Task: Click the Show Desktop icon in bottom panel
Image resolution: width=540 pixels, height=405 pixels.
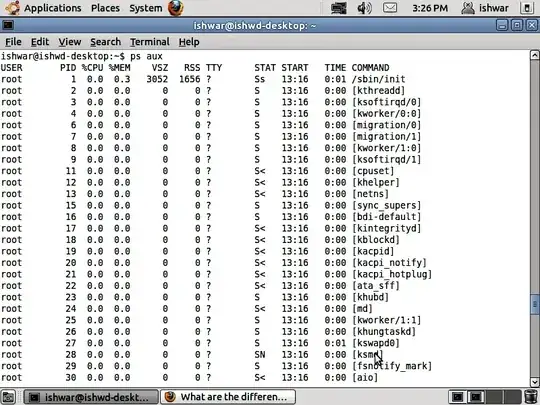Action: pos(8,397)
